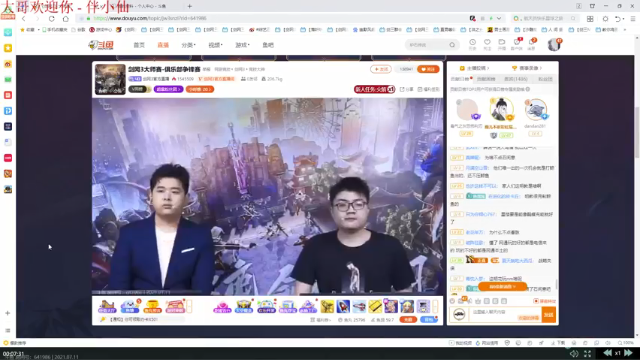This screenshot has height=360, width=640.
Task: Click the magnifier icon in search box
Action: tap(452, 45)
